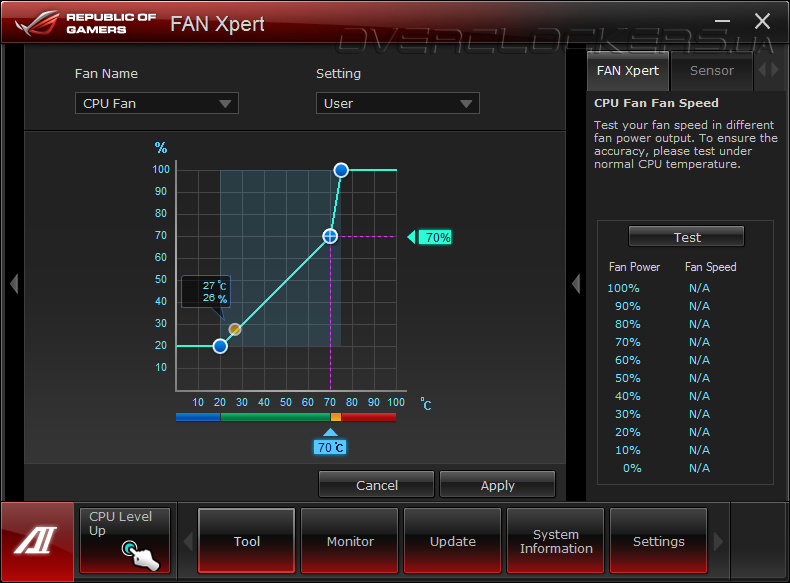Click the Test button
The image size is (790, 583).
(686, 237)
